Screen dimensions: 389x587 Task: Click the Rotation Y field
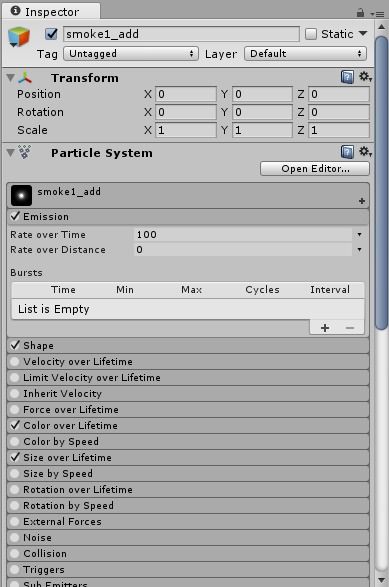(x=262, y=112)
